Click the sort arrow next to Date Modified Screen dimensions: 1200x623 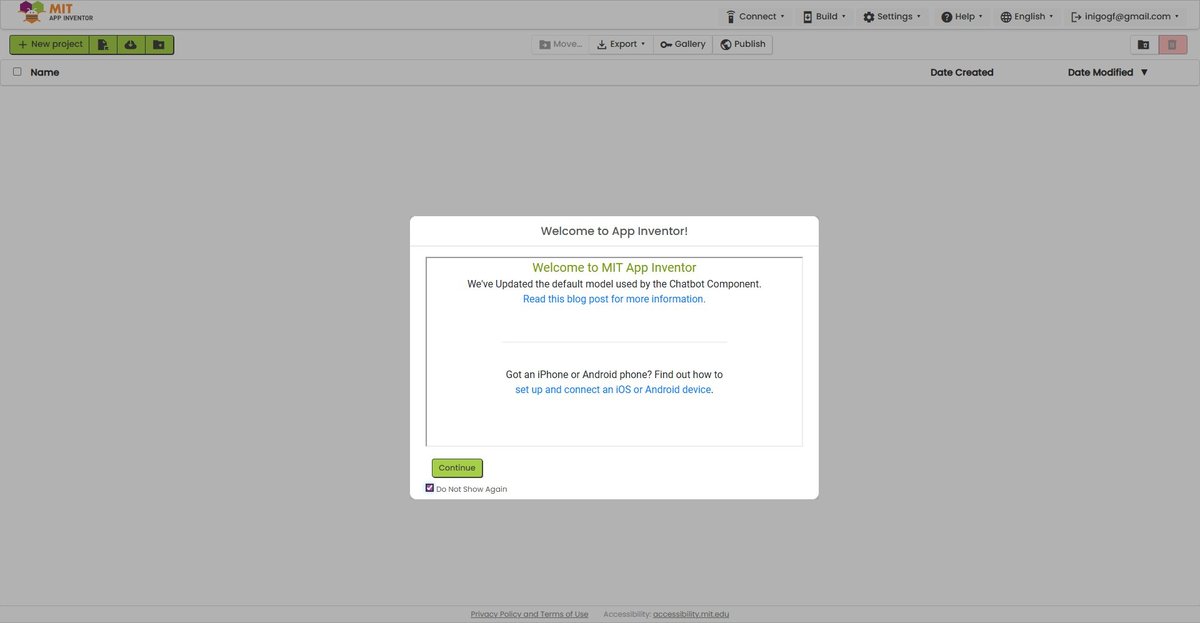pos(1144,72)
